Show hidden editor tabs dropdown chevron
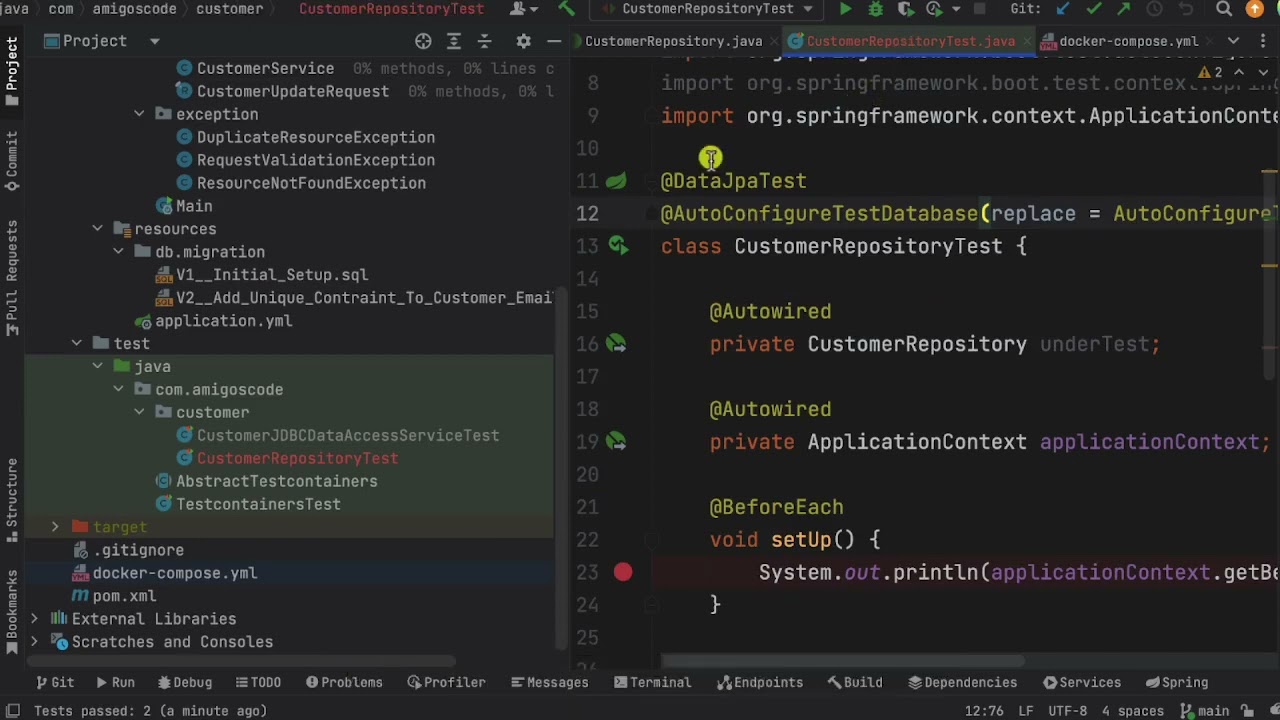Screen dimensions: 1280x720 click(1233, 41)
